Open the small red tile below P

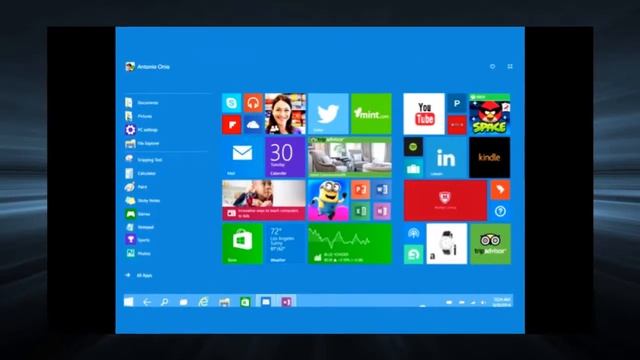(457, 124)
